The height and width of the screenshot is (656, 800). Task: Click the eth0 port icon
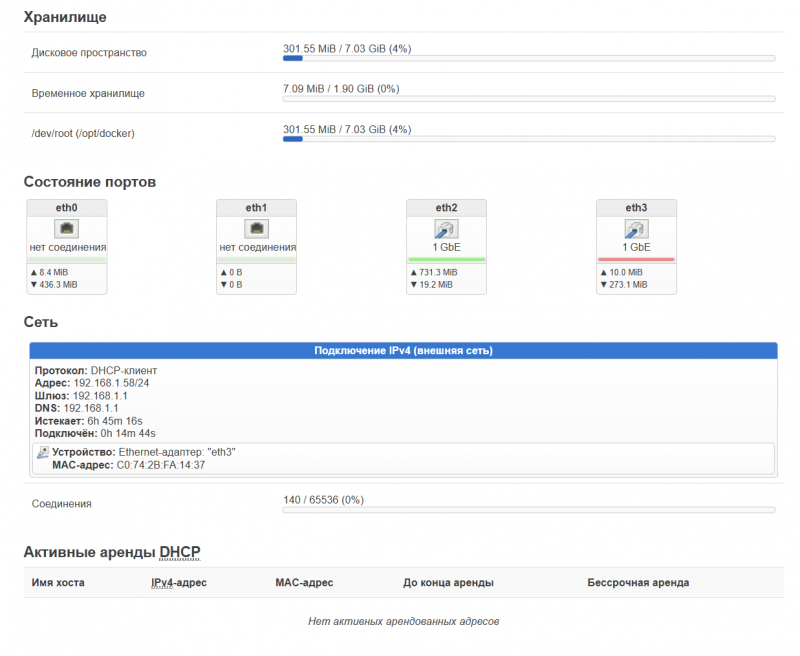click(x=66, y=229)
